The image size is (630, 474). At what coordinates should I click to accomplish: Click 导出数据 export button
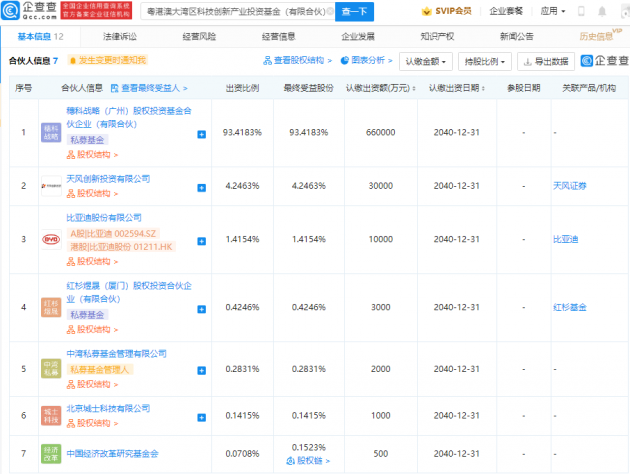[x=546, y=61]
